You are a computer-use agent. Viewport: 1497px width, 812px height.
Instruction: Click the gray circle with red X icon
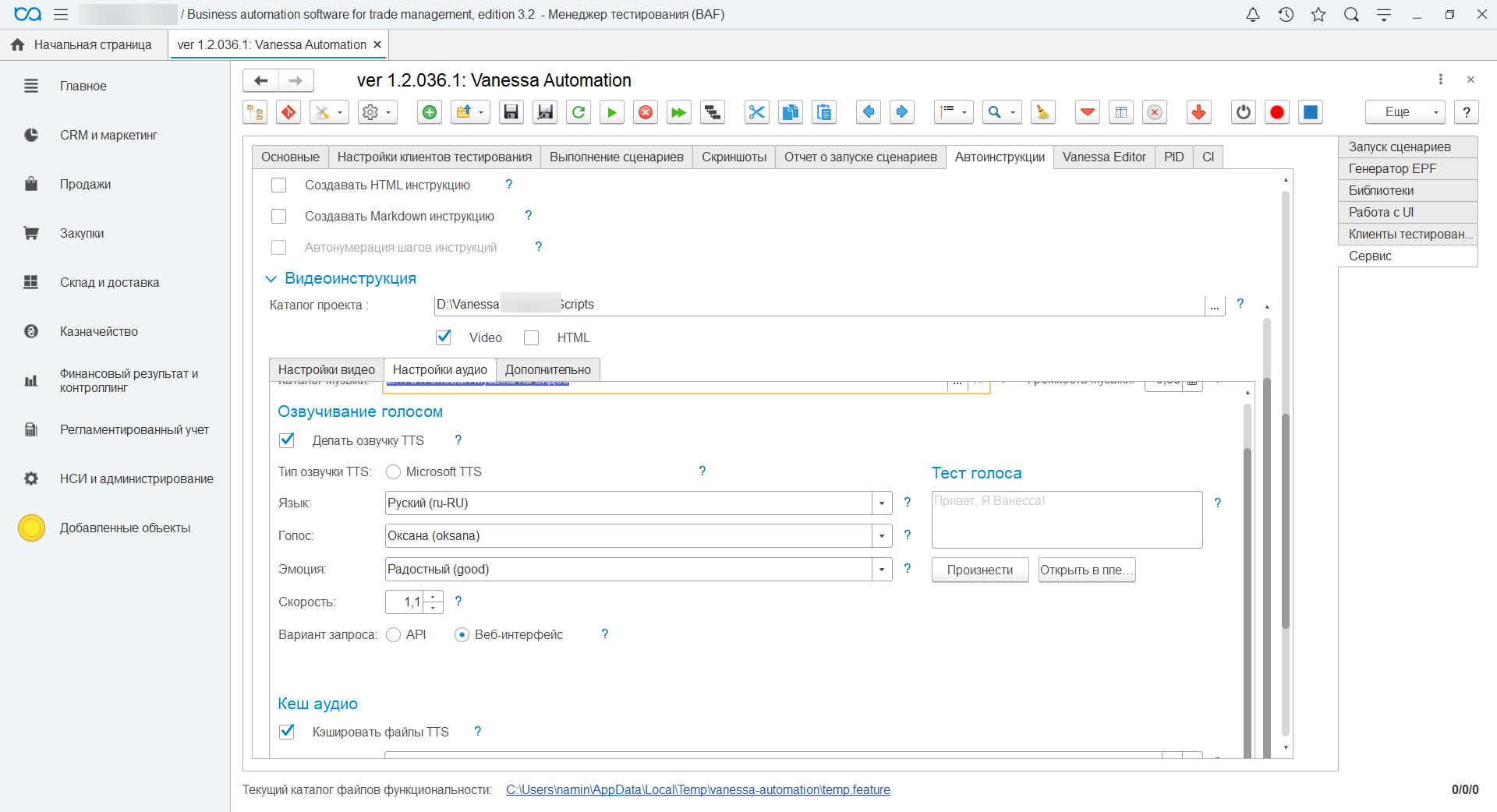(x=1155, y=112)
